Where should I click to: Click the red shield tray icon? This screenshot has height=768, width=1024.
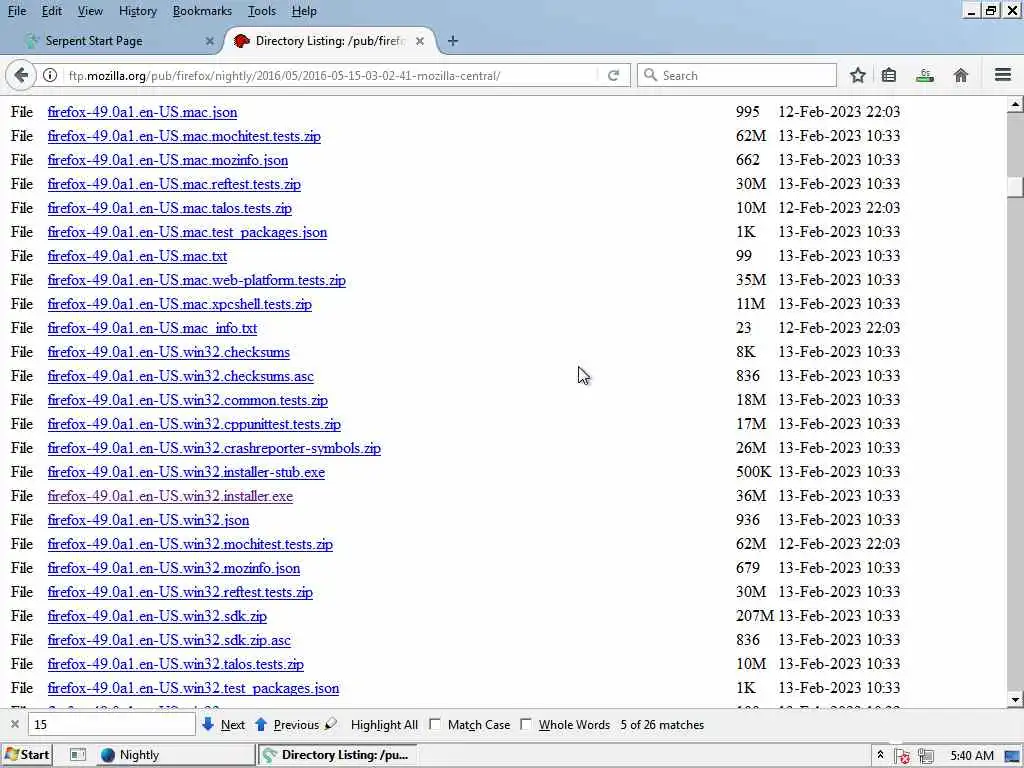click(x=903, y=756)
